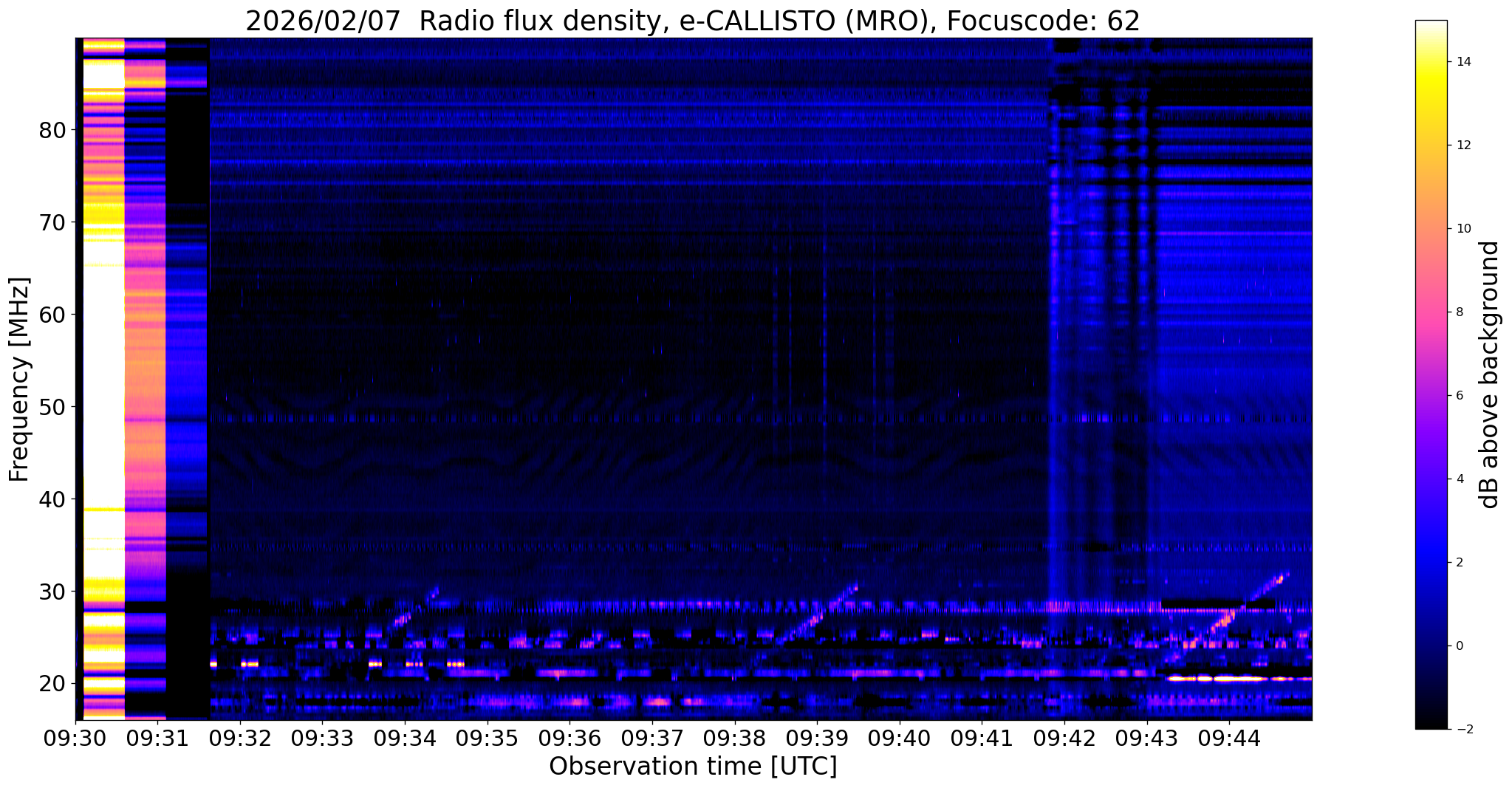This screenshot has width=1512, height=788.
Task: Click the colorbar tick label 0
Action: pyautogui.click(x=1460, y=646)
